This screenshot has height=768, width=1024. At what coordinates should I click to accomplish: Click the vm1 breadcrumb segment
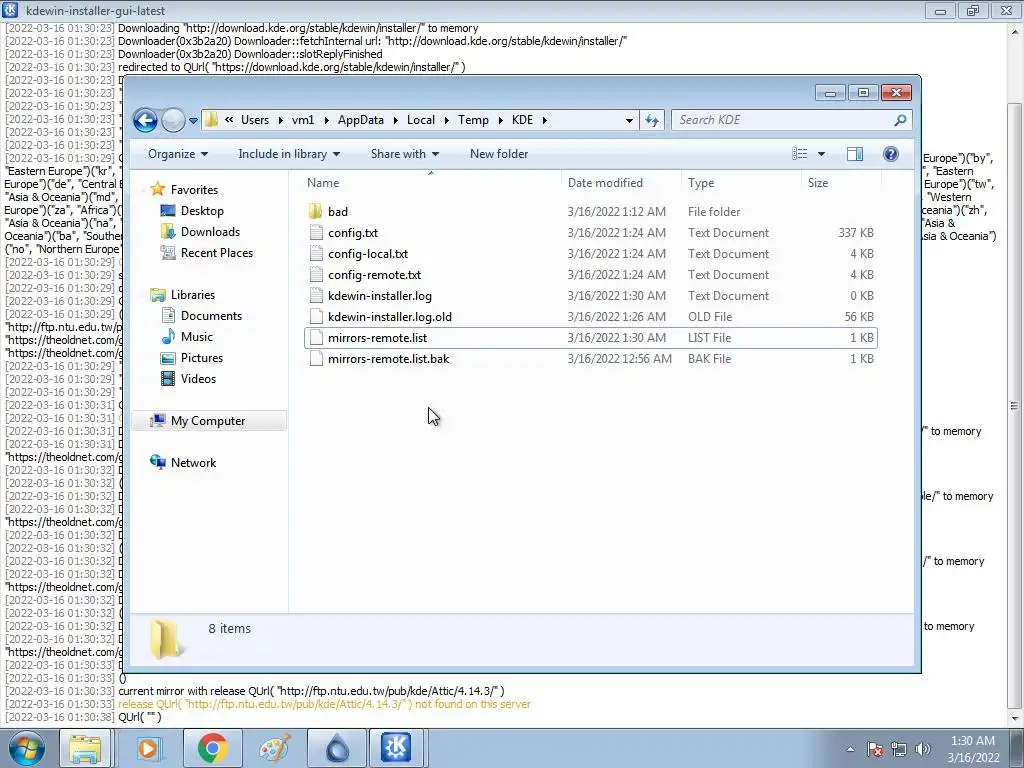[x=303, y=120]
